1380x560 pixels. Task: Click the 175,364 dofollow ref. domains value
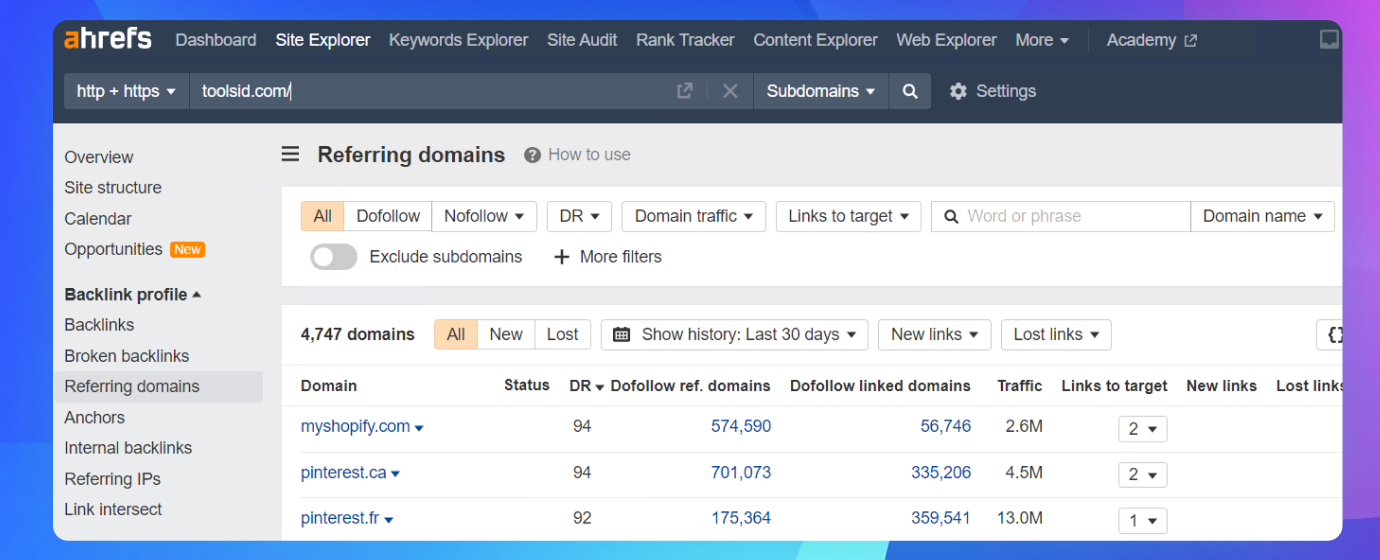pyautogui.click(x=741, y=518)
